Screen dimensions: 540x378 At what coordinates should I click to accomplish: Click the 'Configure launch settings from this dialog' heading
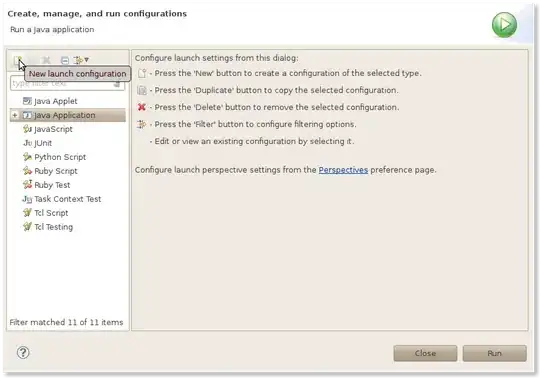217,58
